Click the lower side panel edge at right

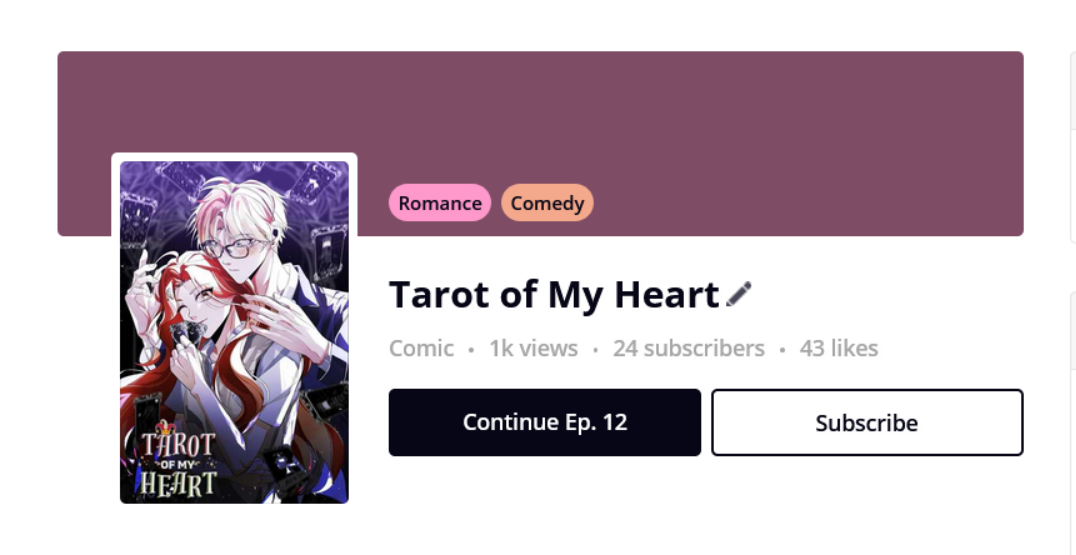coord(1073,422)
